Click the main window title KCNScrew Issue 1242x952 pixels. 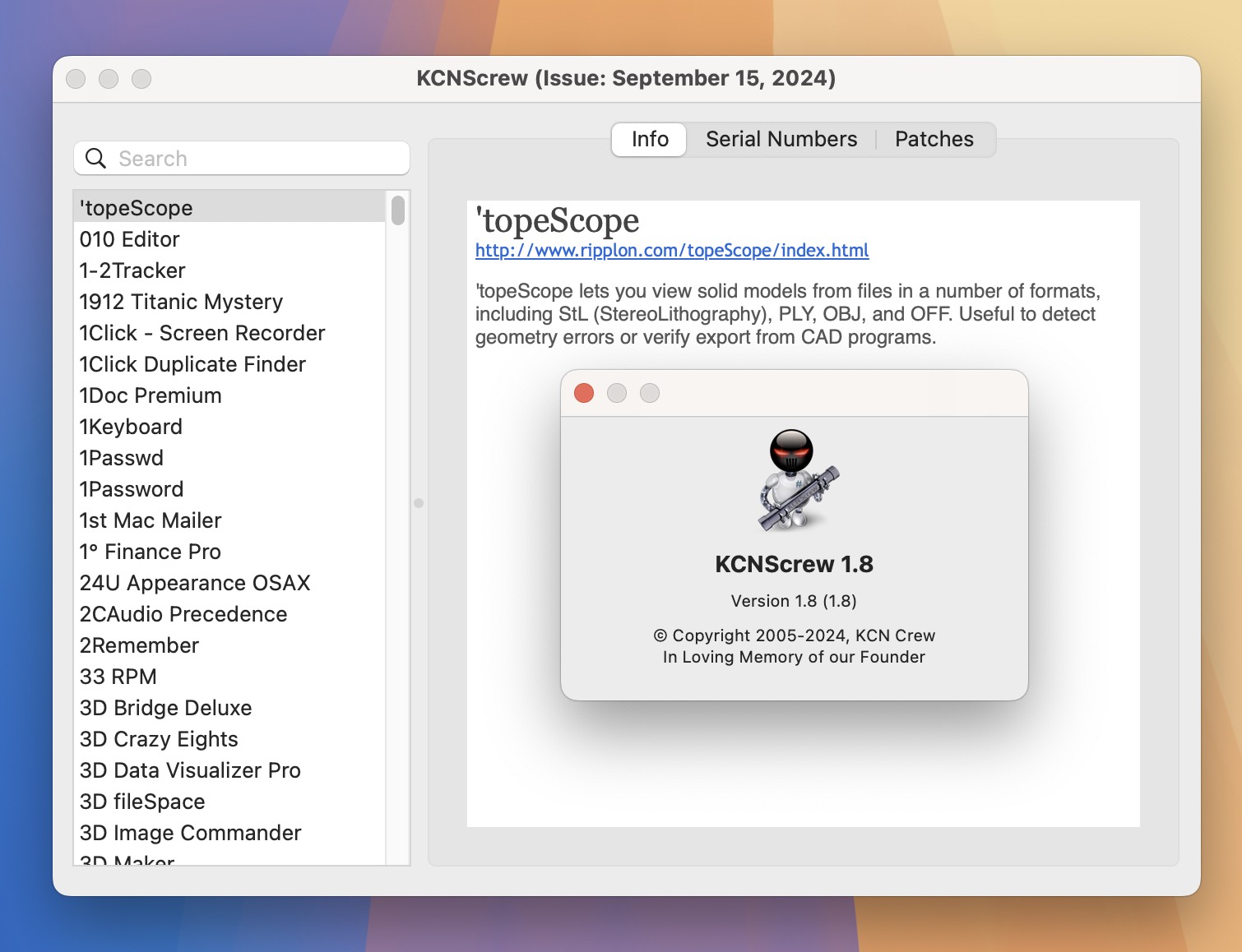(x=626, y=78)
